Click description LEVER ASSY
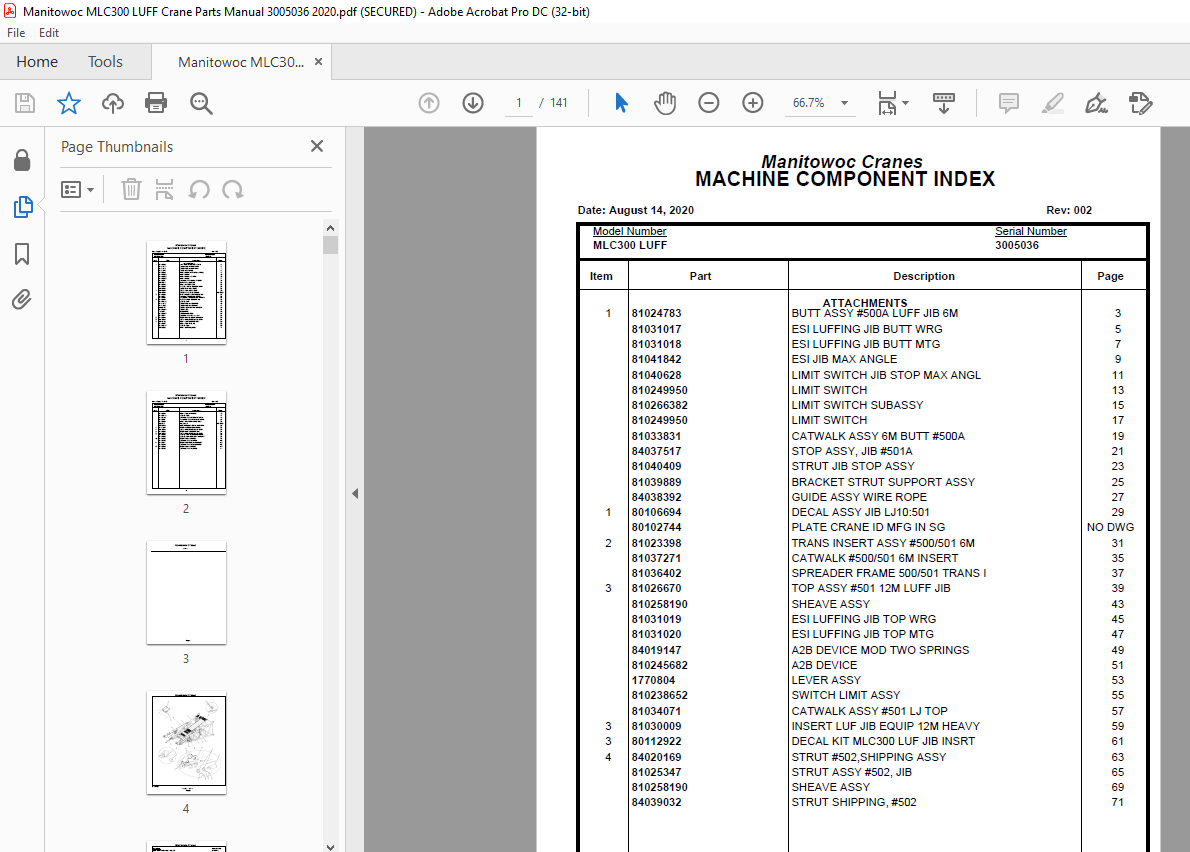Screen dimensions: 1190x852 pyautogui.click(x=826, y=680)
